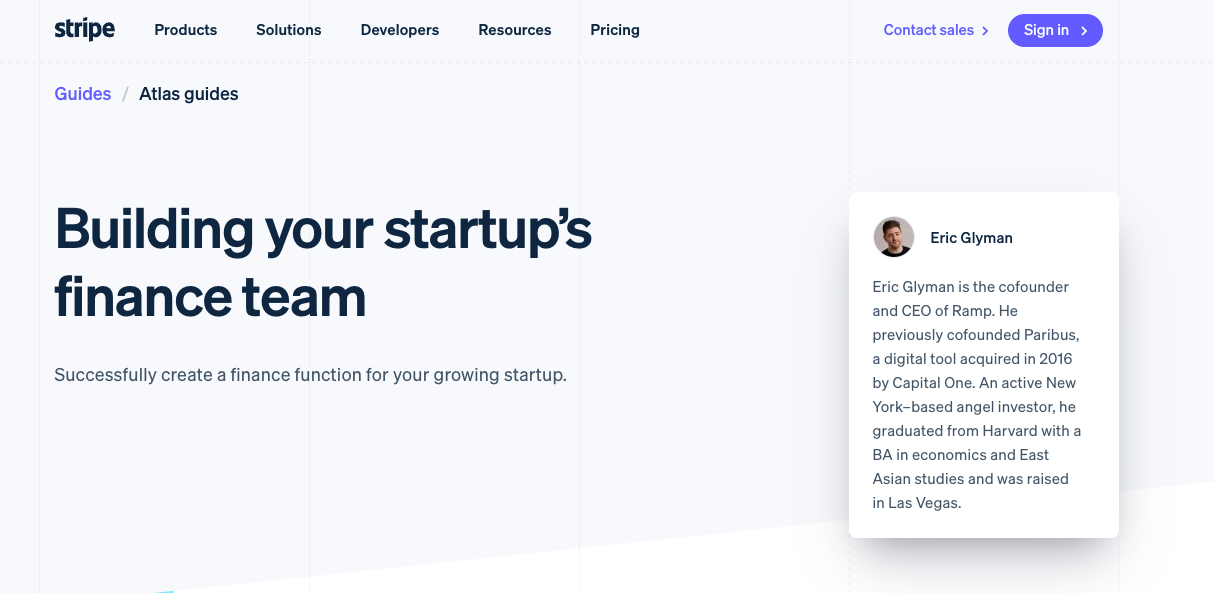Screen dimensions: 1214x593
Task: Click Eric Glyman's name in the author card
Action: 971,238
